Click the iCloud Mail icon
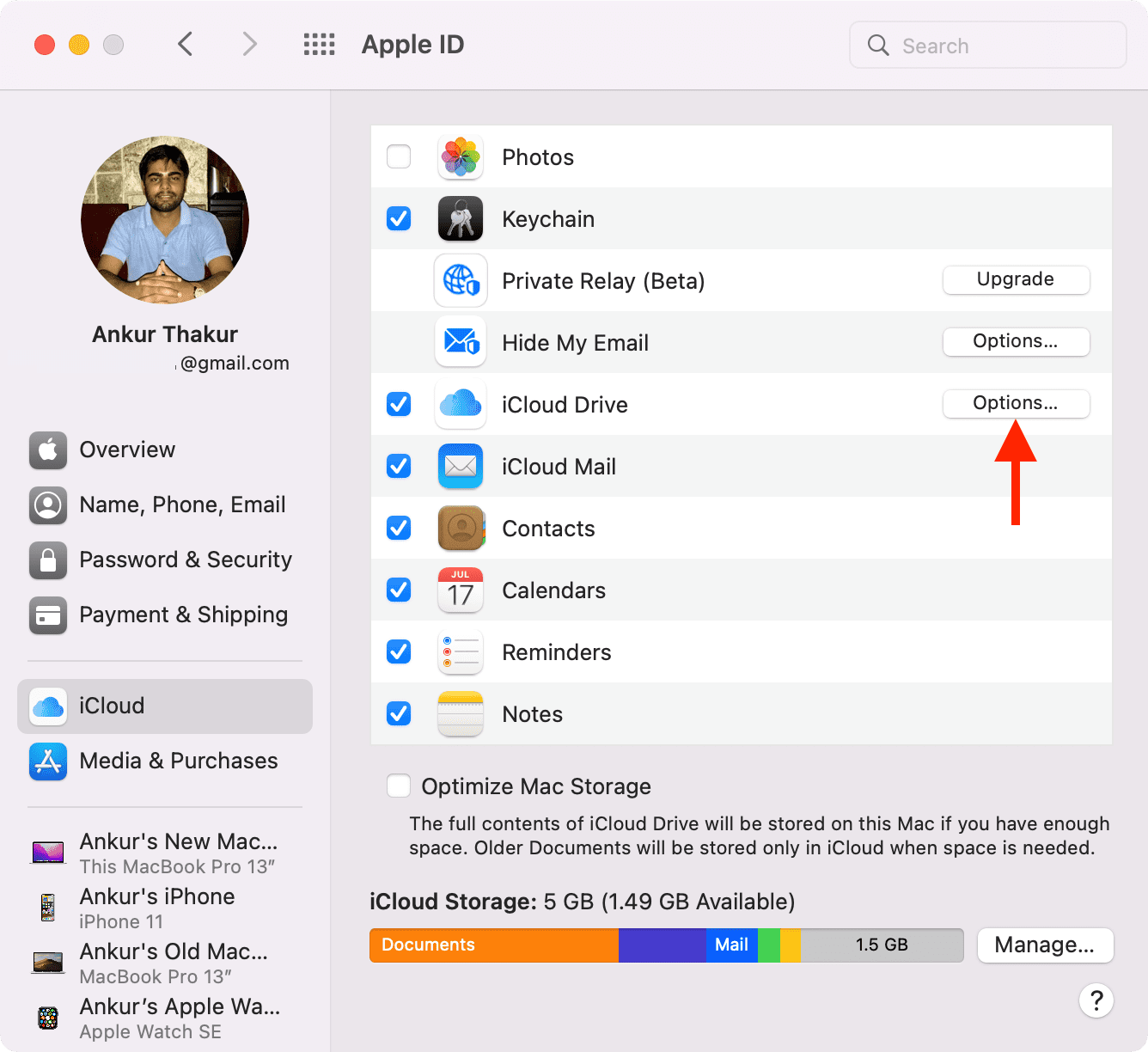Viewport: 1148px width, 1052px height. pyautogui.click(x=461, y=467)
